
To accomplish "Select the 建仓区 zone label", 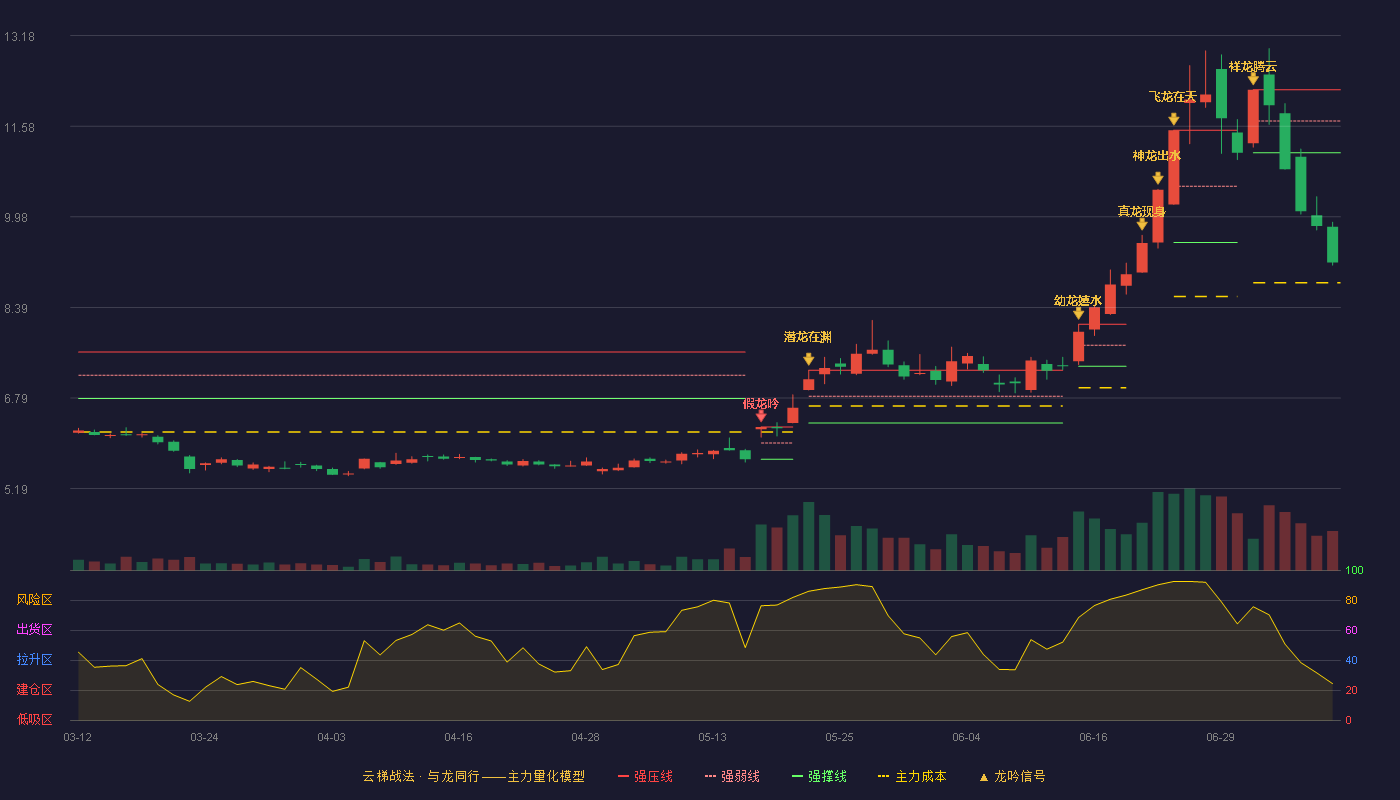I will click(x=35, y=690).
